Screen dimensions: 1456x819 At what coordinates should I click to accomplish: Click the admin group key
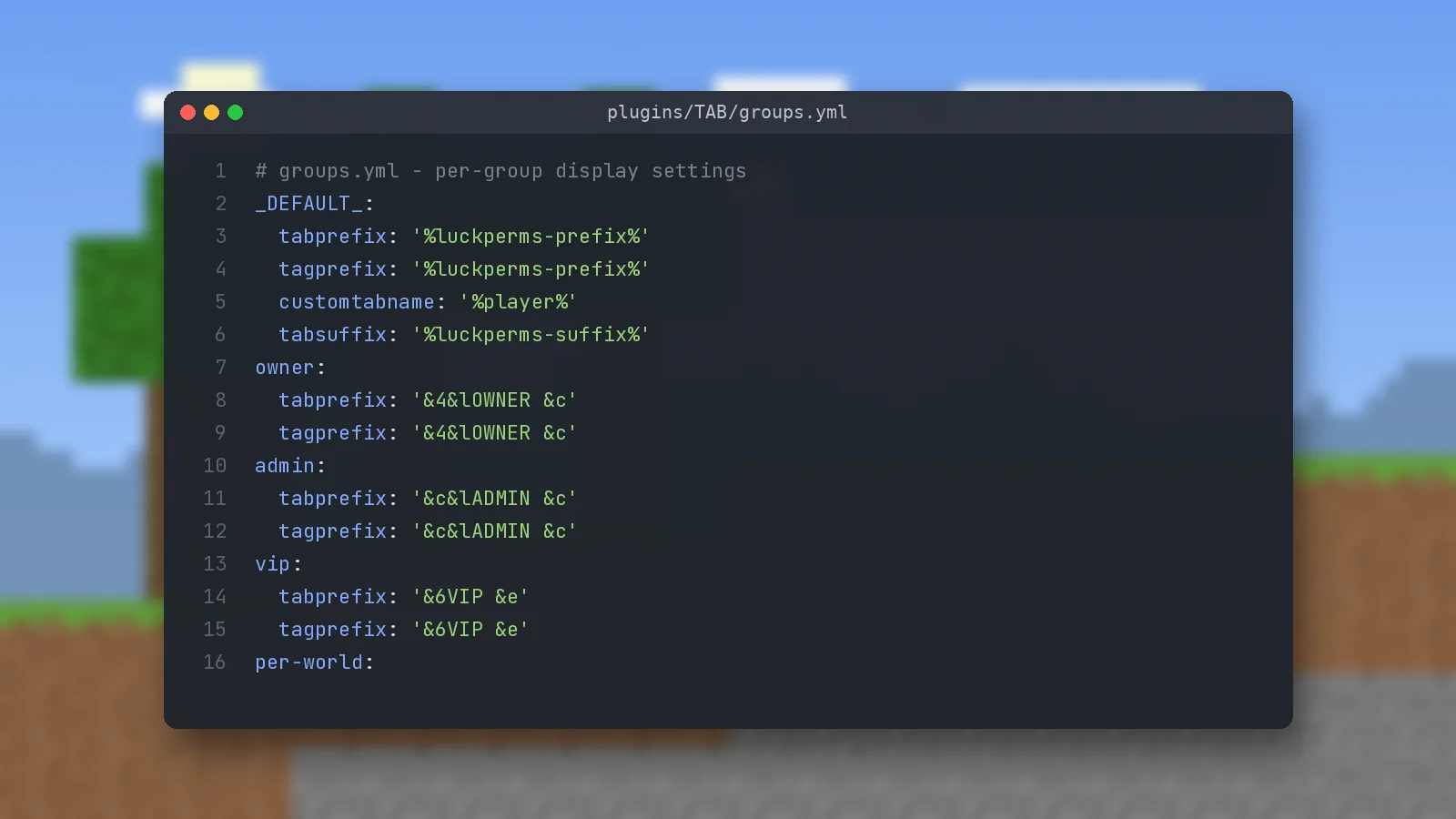coord(284,466)
